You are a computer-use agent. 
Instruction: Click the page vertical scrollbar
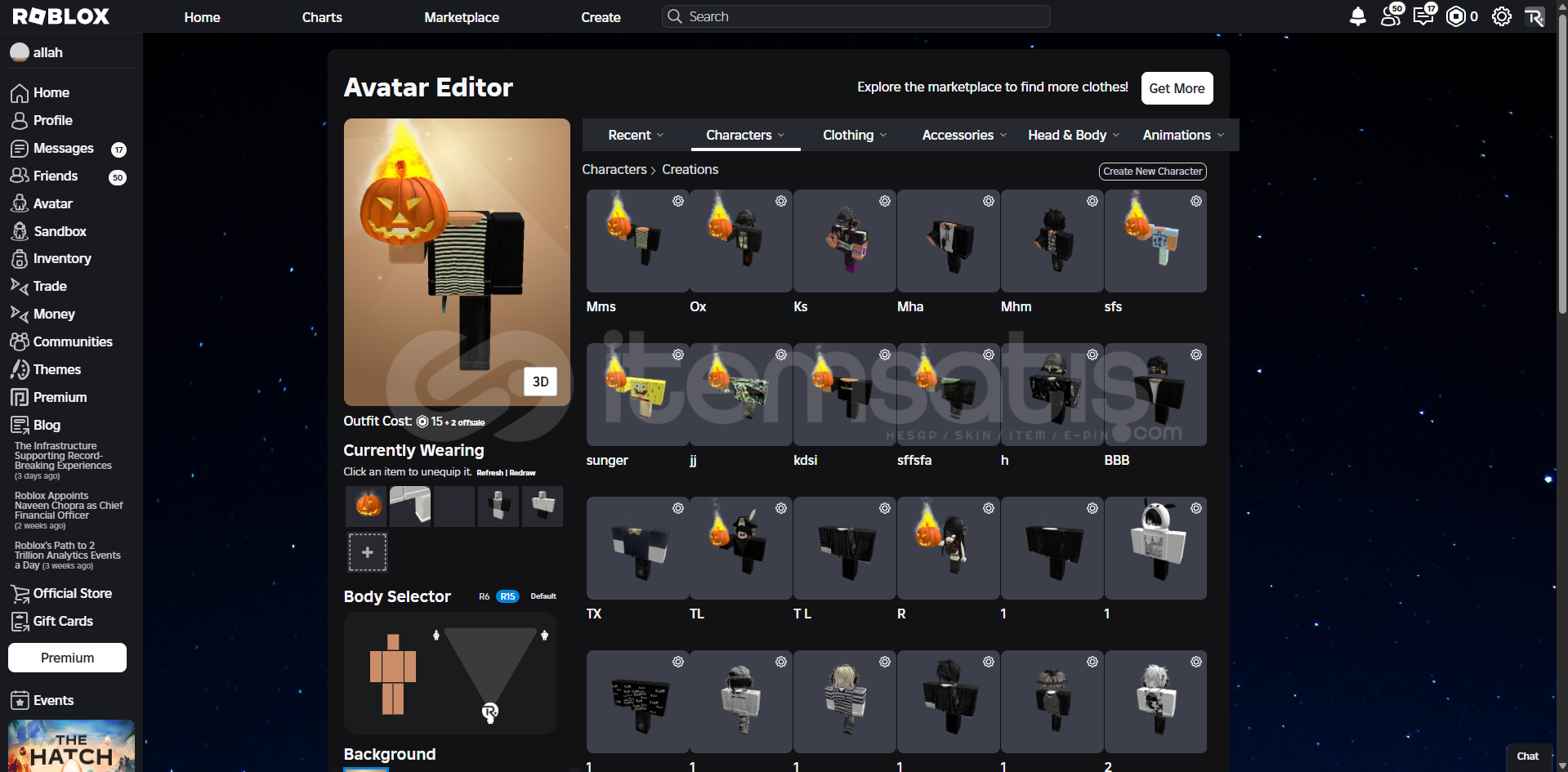(x=1561, y=163)
